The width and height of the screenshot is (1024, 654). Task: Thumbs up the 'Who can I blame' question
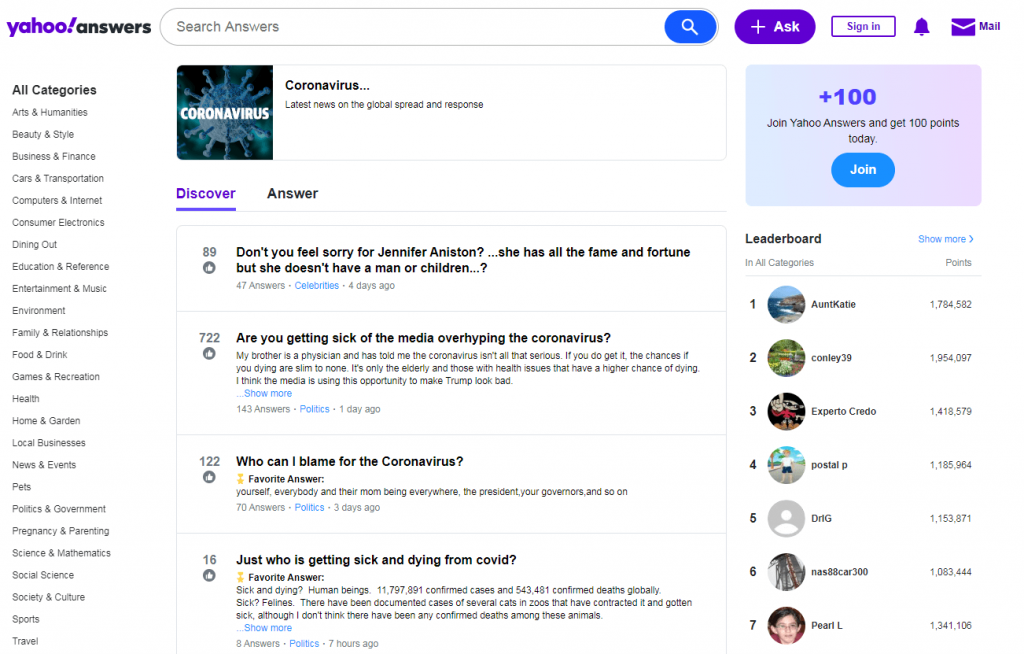pos(209,477)
